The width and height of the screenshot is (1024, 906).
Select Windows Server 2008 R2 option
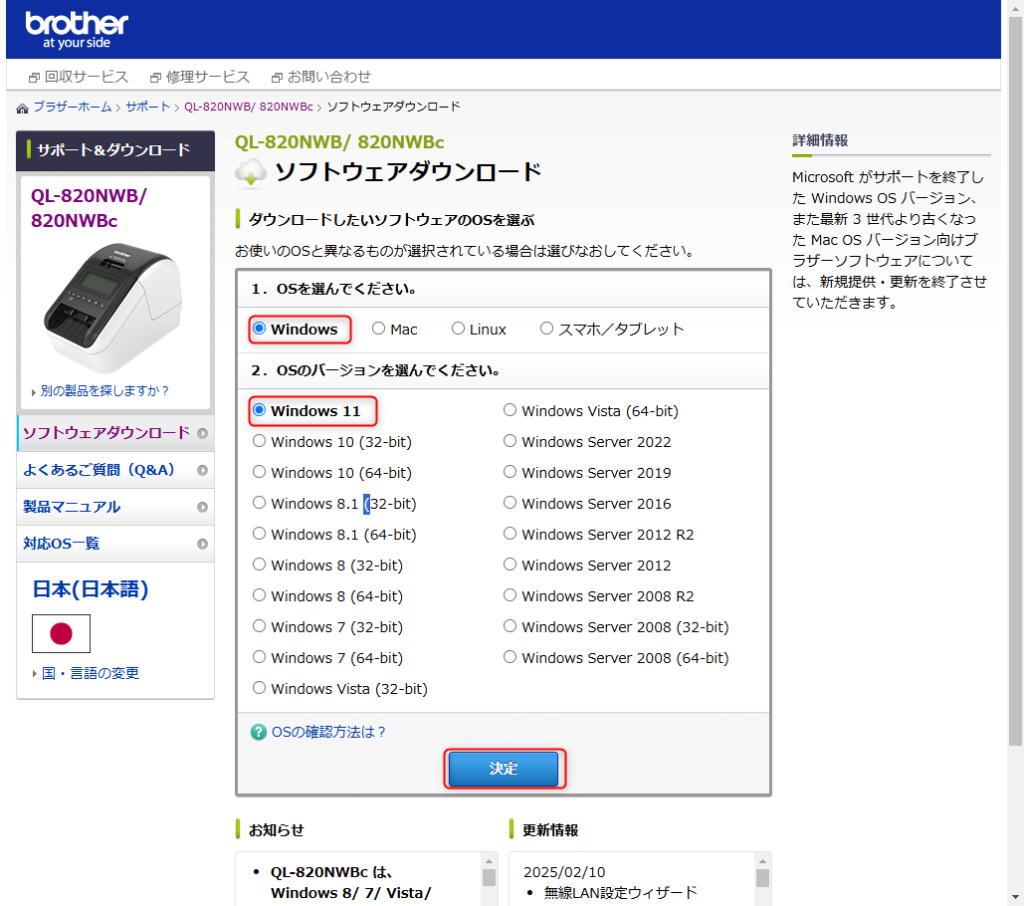click(509, 595)
